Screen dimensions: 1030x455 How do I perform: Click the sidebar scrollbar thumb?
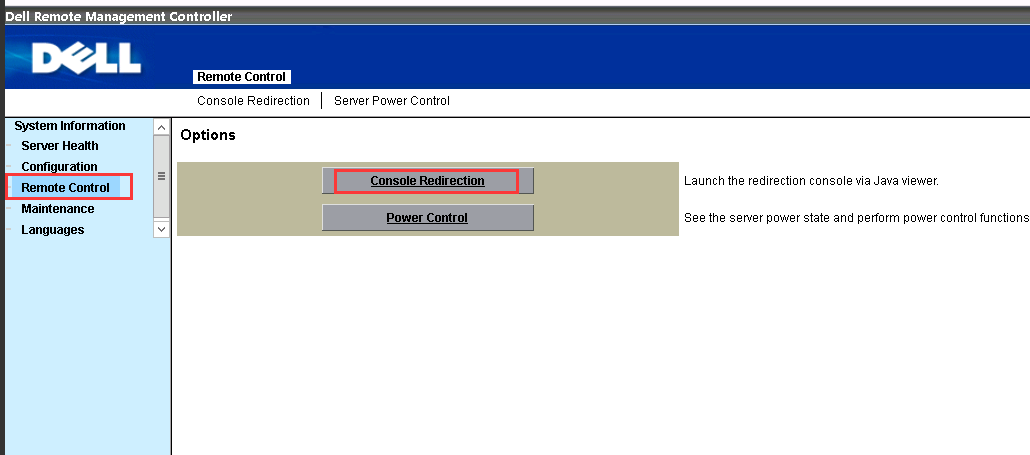tap(161, 176)
